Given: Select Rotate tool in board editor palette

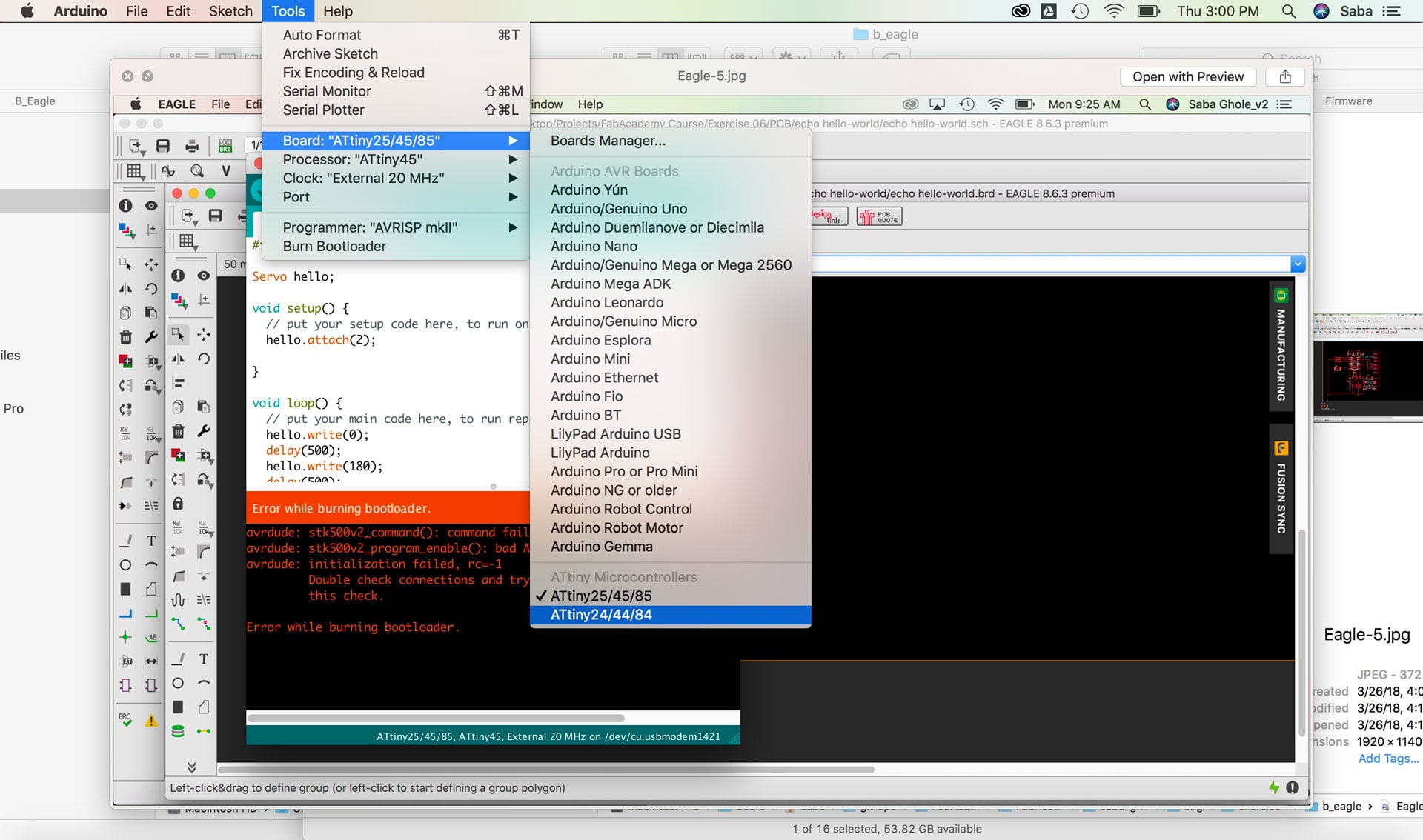Looking at the screenshot, I should coord(204,359).
